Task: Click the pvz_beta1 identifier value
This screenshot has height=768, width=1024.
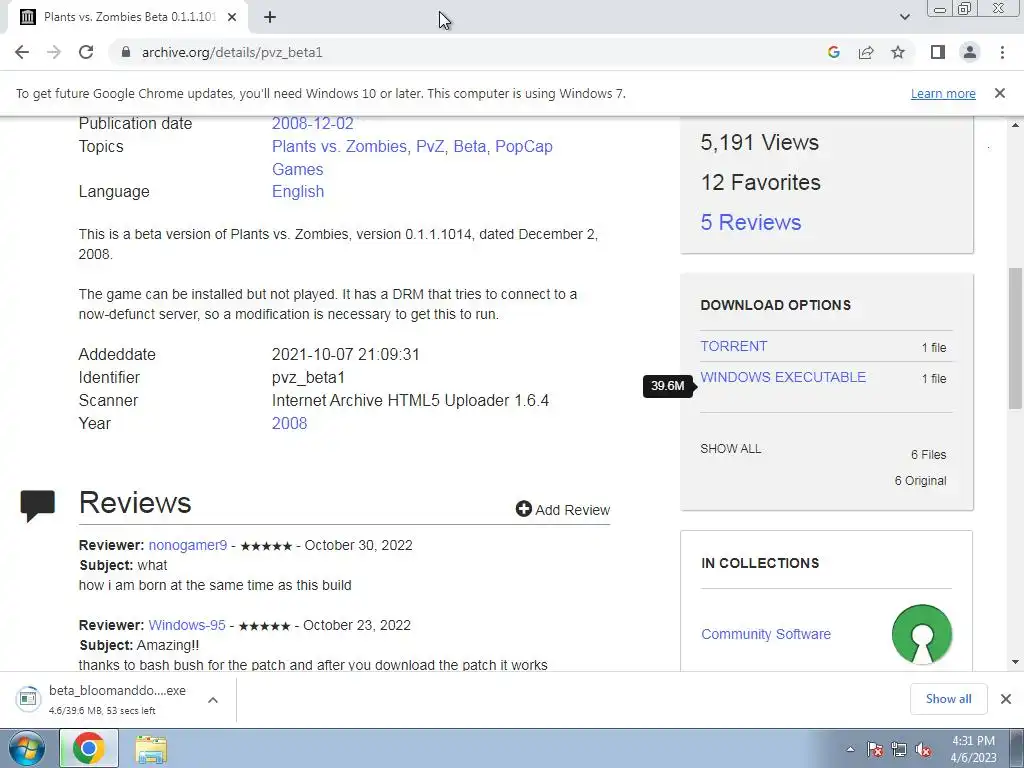Action: click(308, 377)
